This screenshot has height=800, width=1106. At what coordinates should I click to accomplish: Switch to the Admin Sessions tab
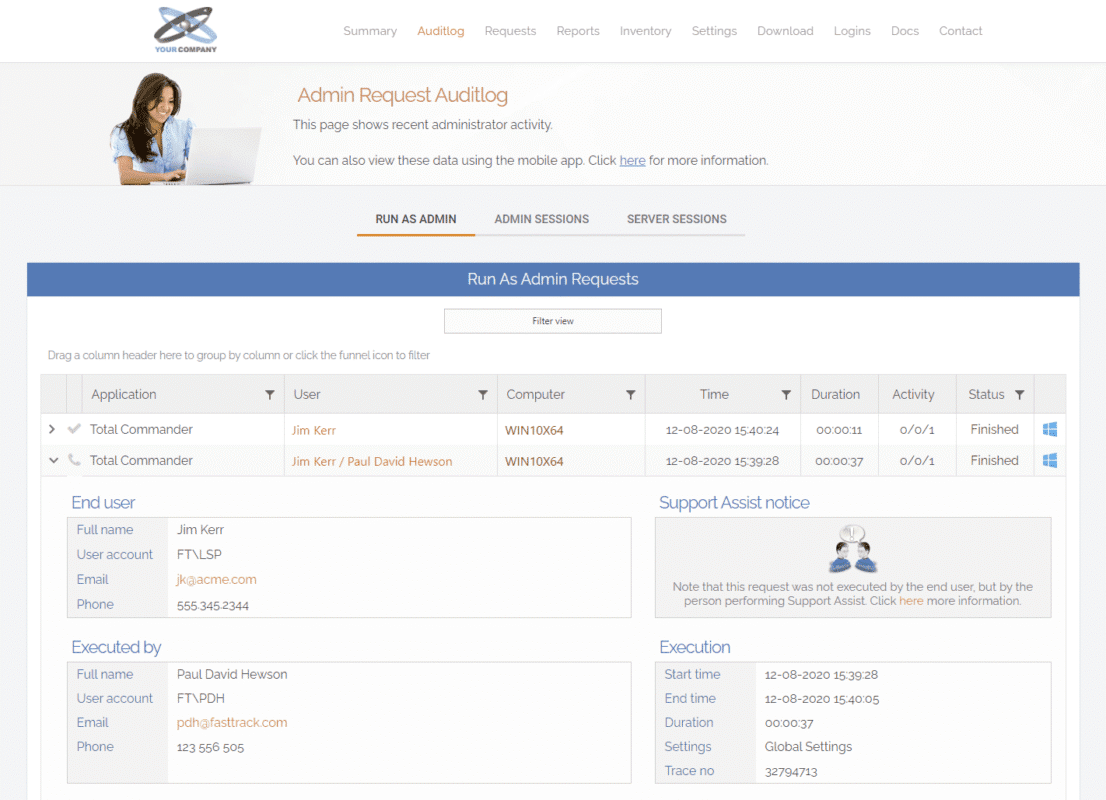(541, 219)
